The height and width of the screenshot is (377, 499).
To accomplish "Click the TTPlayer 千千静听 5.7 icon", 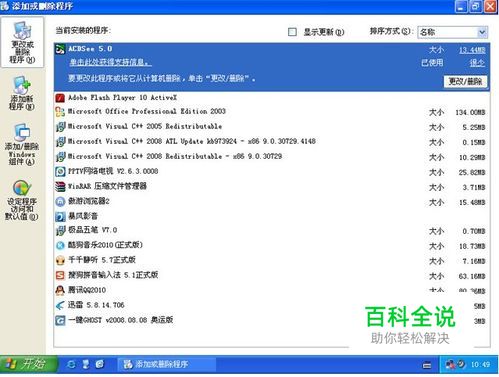I will pos(60,260).
